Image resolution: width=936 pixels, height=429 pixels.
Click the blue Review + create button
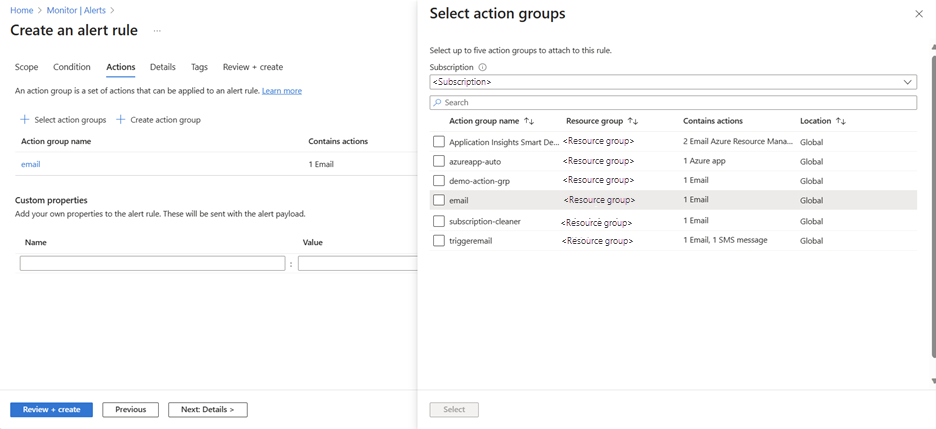tap(51, 409)
